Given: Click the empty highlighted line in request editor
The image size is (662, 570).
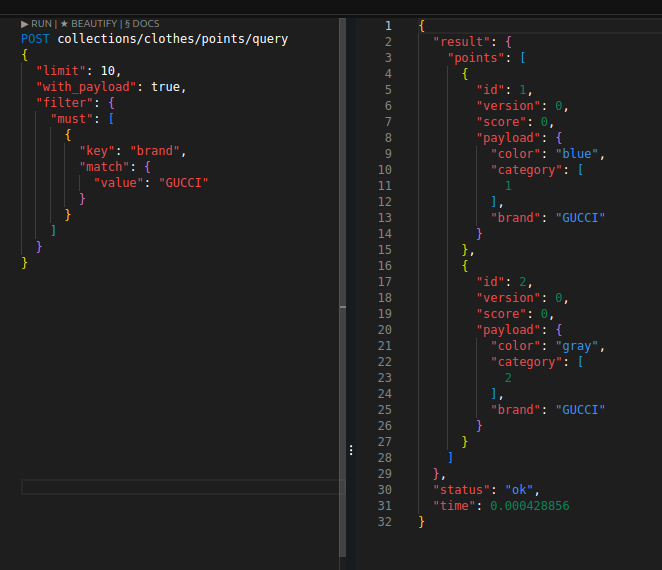Looking at the screenshot, I should (x=180, y=487).
